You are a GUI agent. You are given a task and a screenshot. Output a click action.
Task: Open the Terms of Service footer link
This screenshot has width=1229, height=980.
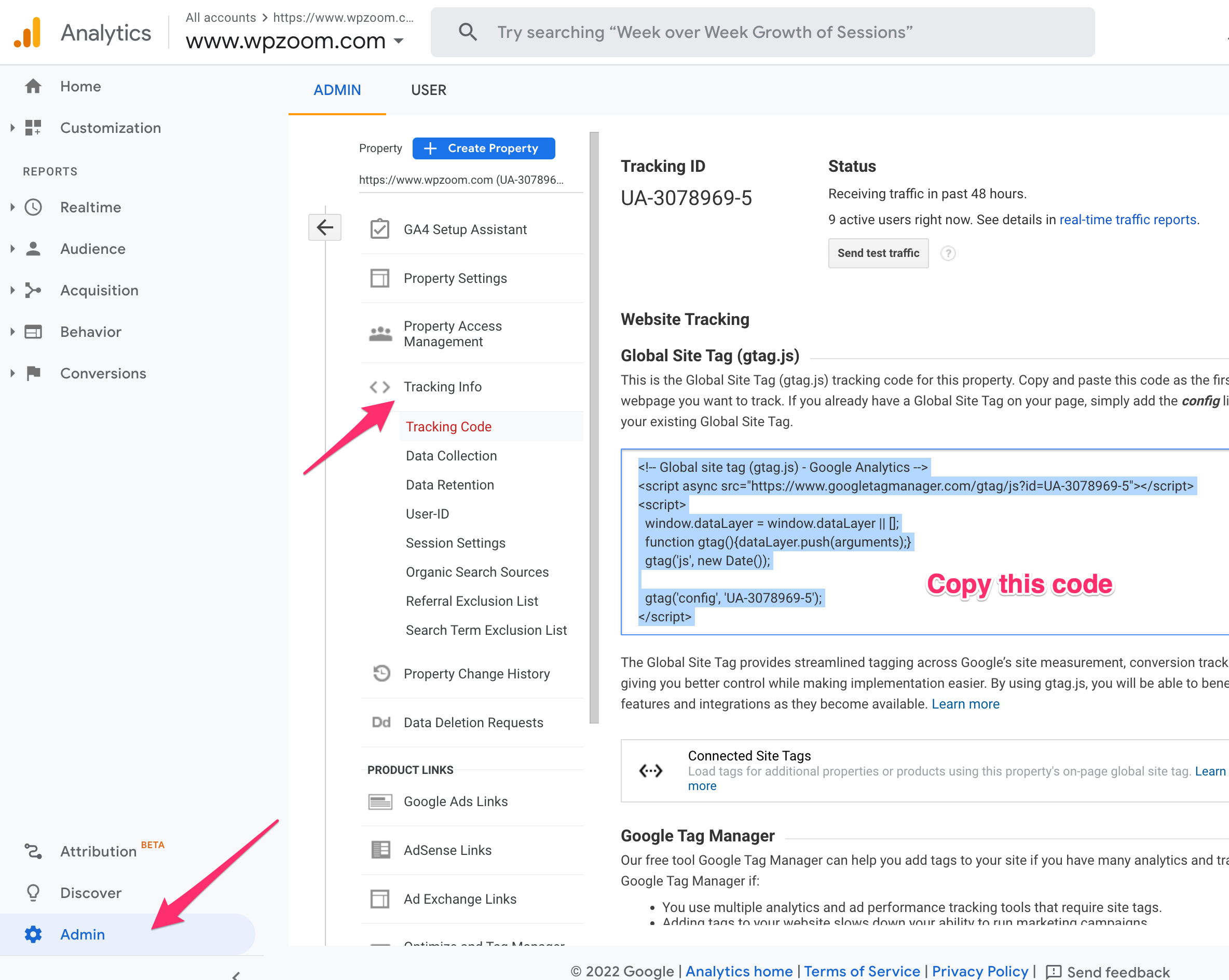coord(862,972)
